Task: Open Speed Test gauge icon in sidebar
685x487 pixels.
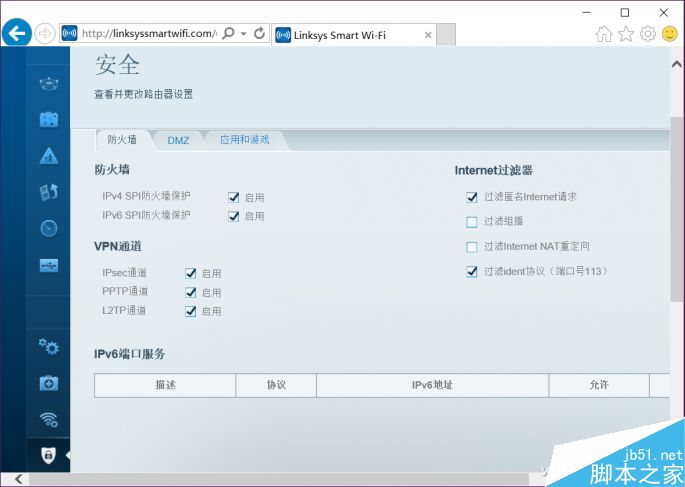Action: coord(49,228)
